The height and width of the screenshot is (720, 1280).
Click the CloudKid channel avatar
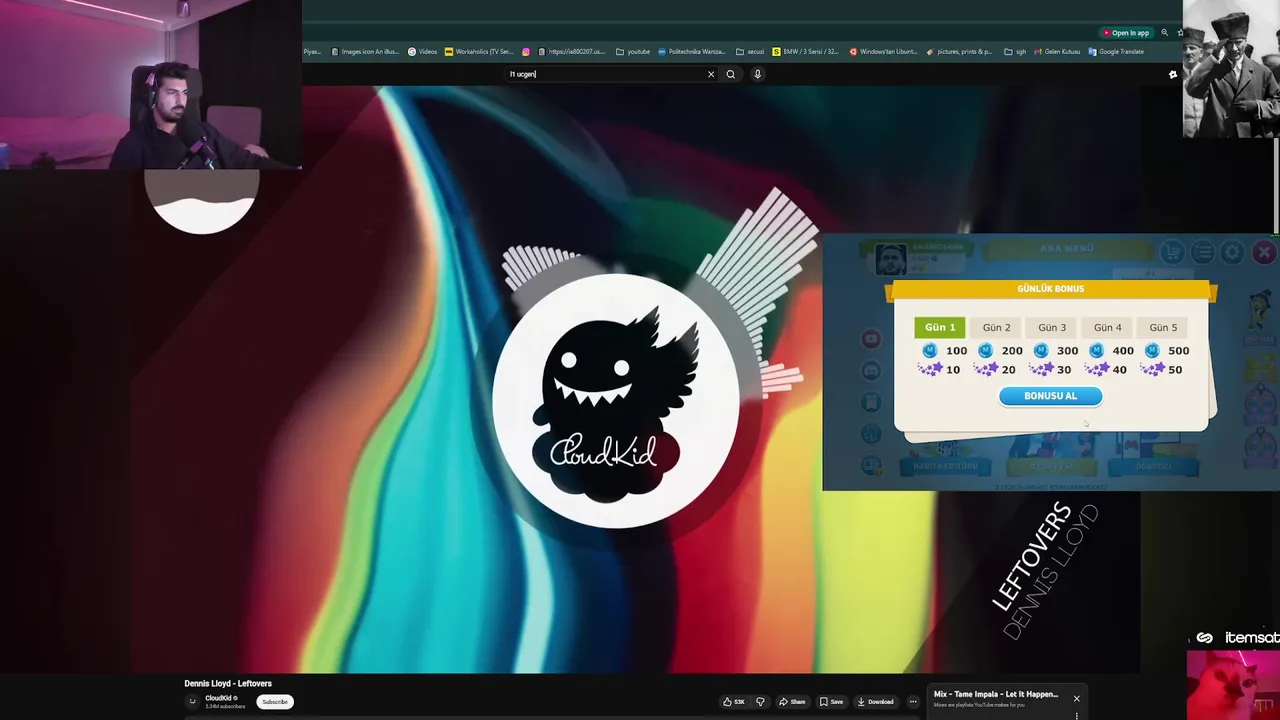click(x=192, y=702)
